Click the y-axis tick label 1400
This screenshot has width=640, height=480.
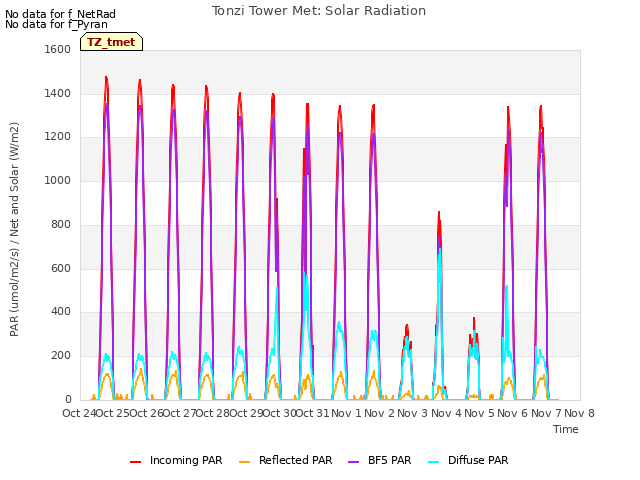[x=58, y=93]
